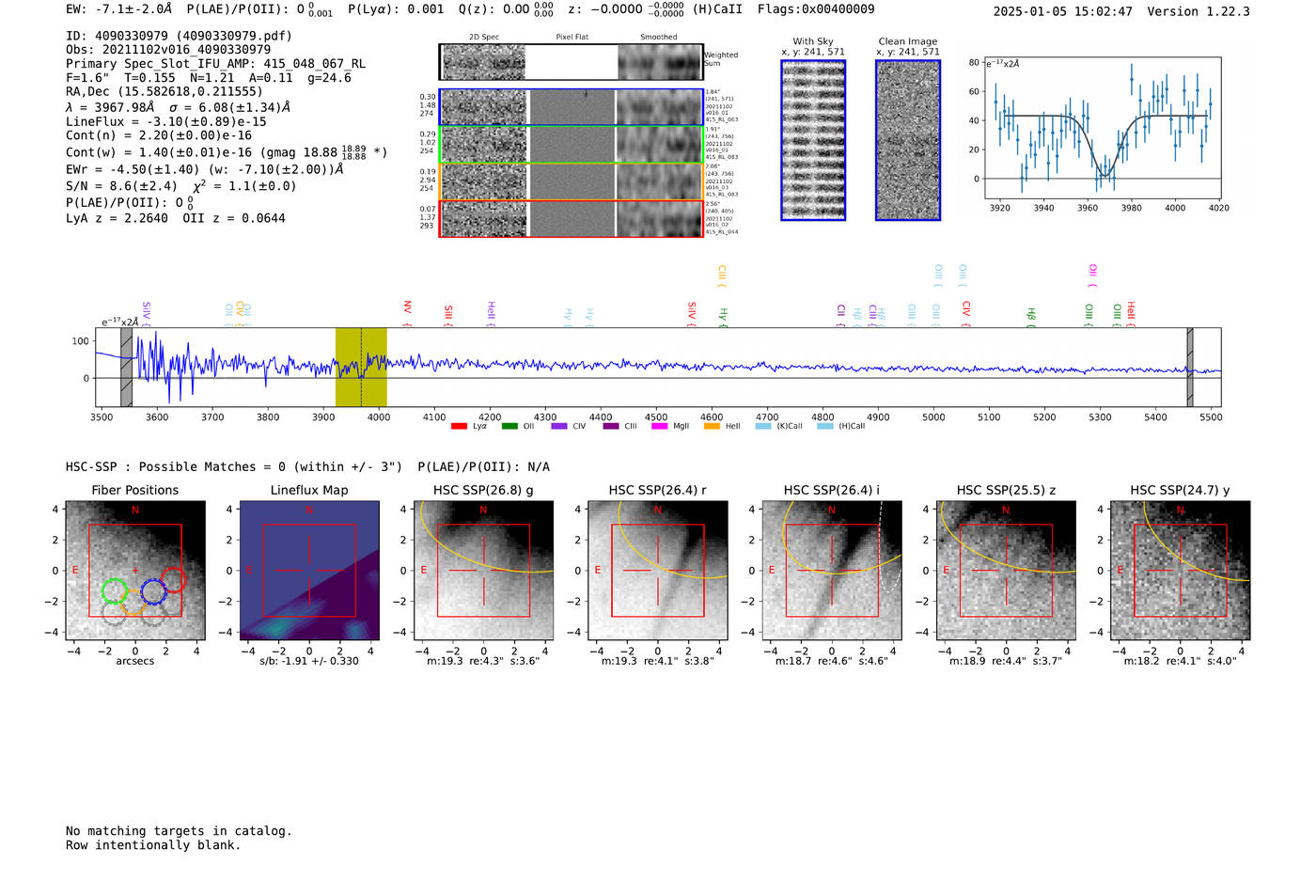Screen dimensions: 1316x896
Task: Click the orange HeII legend swatch
Action: (712, 426)
